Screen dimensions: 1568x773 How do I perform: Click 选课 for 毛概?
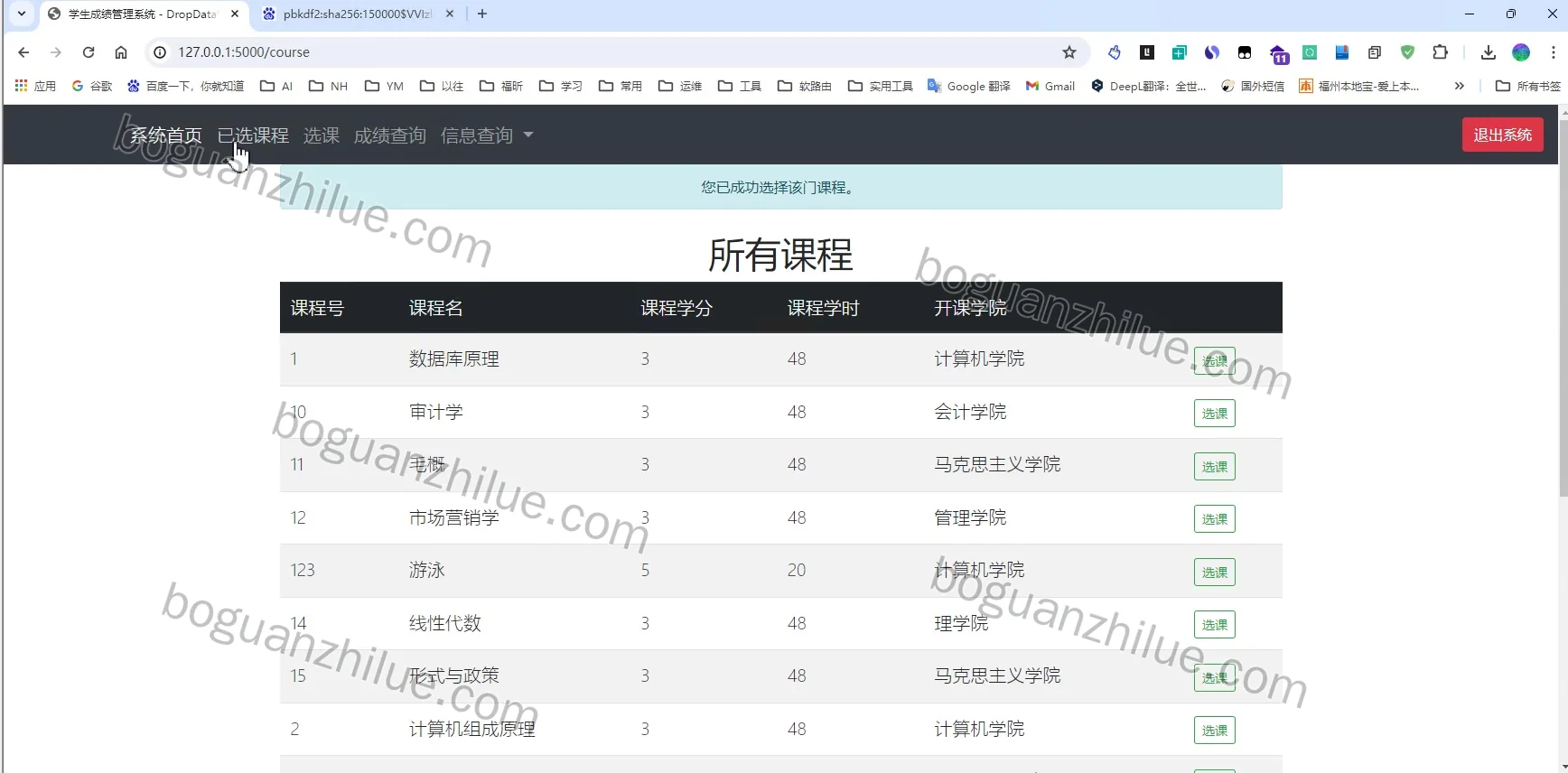pyautogui.click(x=1215, y=467)
